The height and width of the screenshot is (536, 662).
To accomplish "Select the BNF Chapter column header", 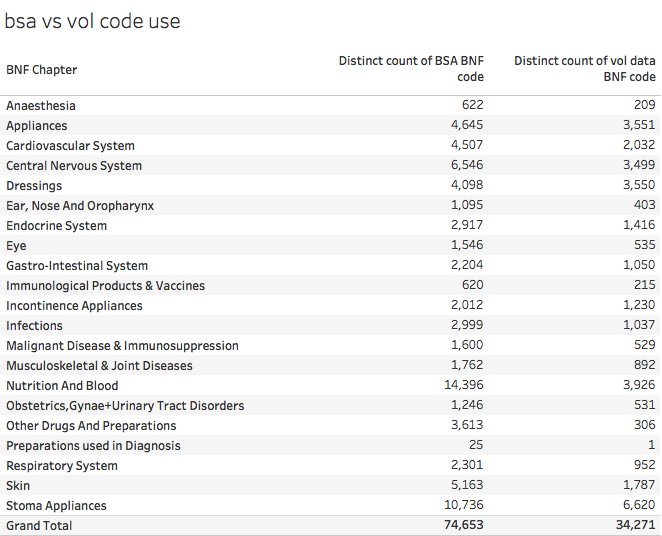I will tap(42, 70).
